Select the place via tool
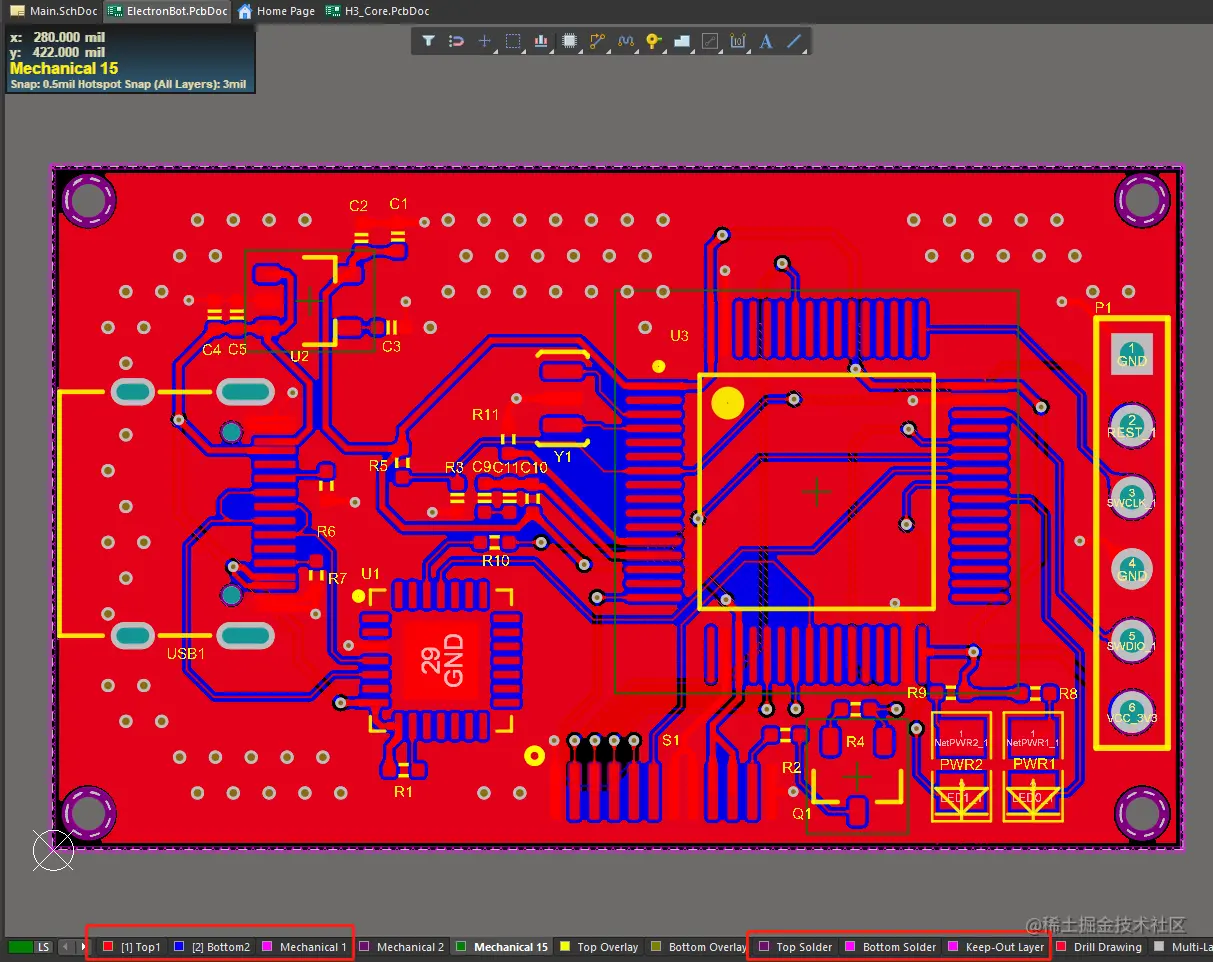1213x962 pixels. click(x=654, y=41)
